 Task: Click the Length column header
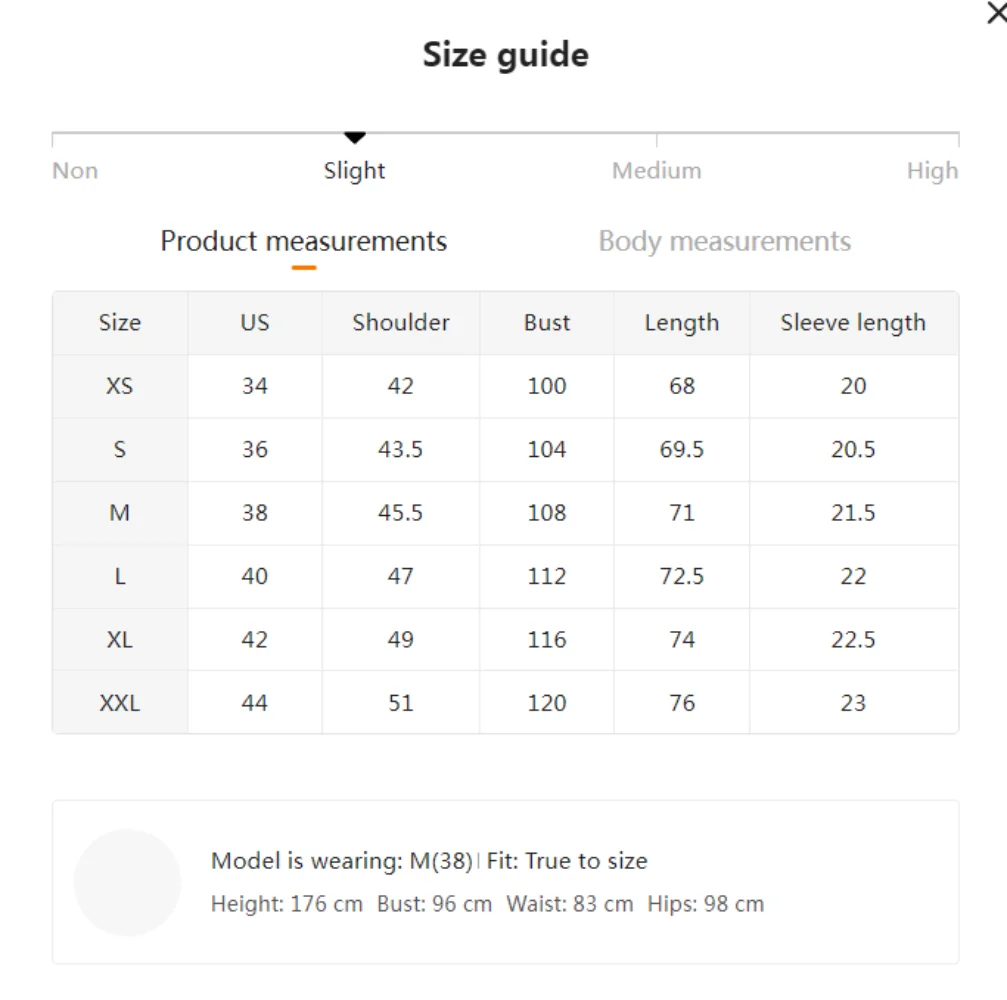682,323
